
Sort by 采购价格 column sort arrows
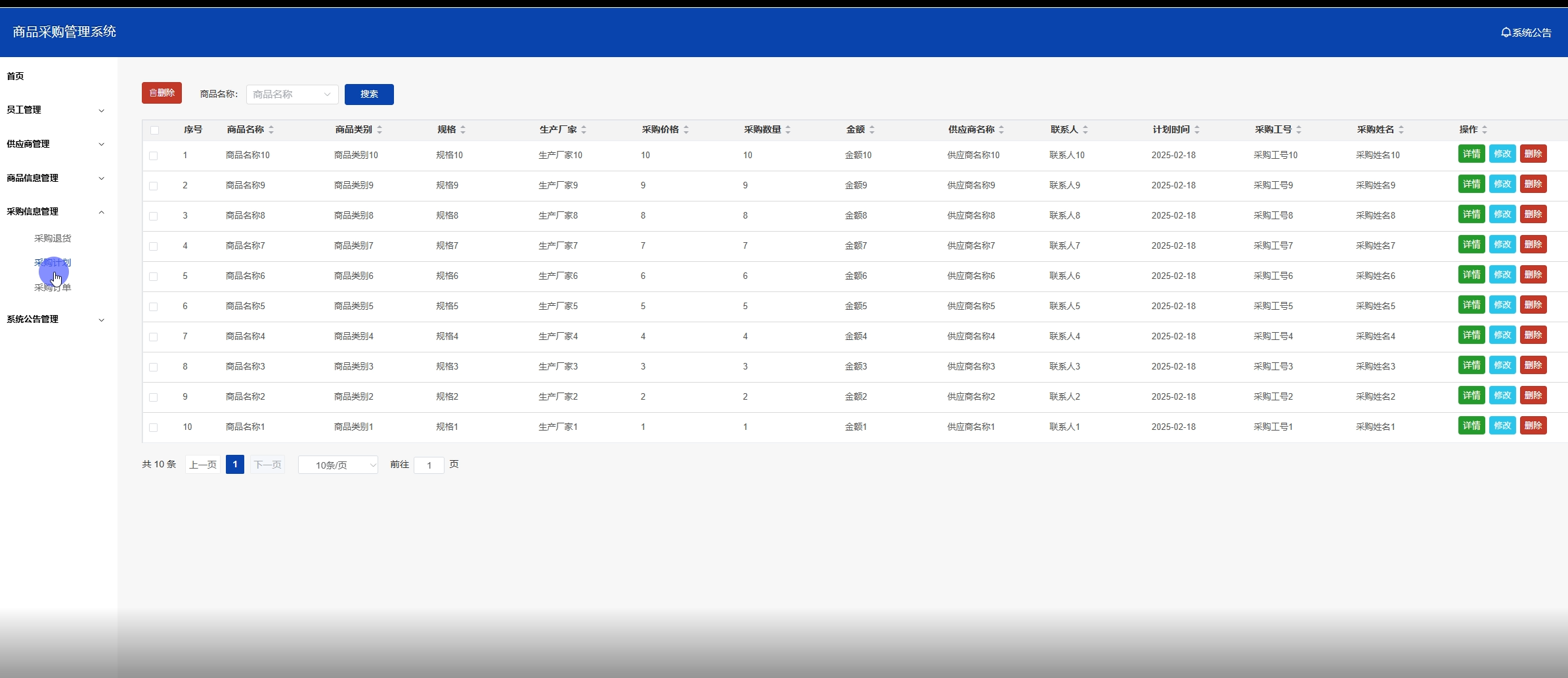point(686,130)
